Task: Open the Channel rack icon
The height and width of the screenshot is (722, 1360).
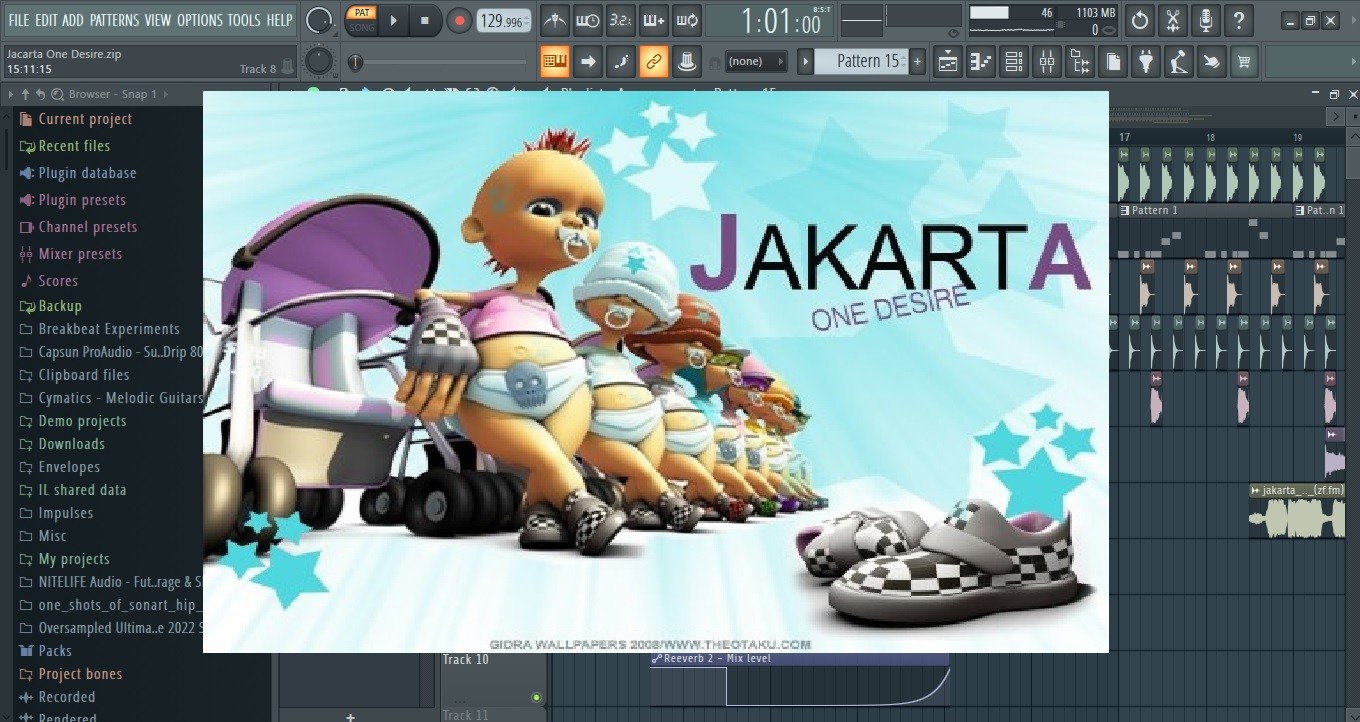Action: 1013,62
